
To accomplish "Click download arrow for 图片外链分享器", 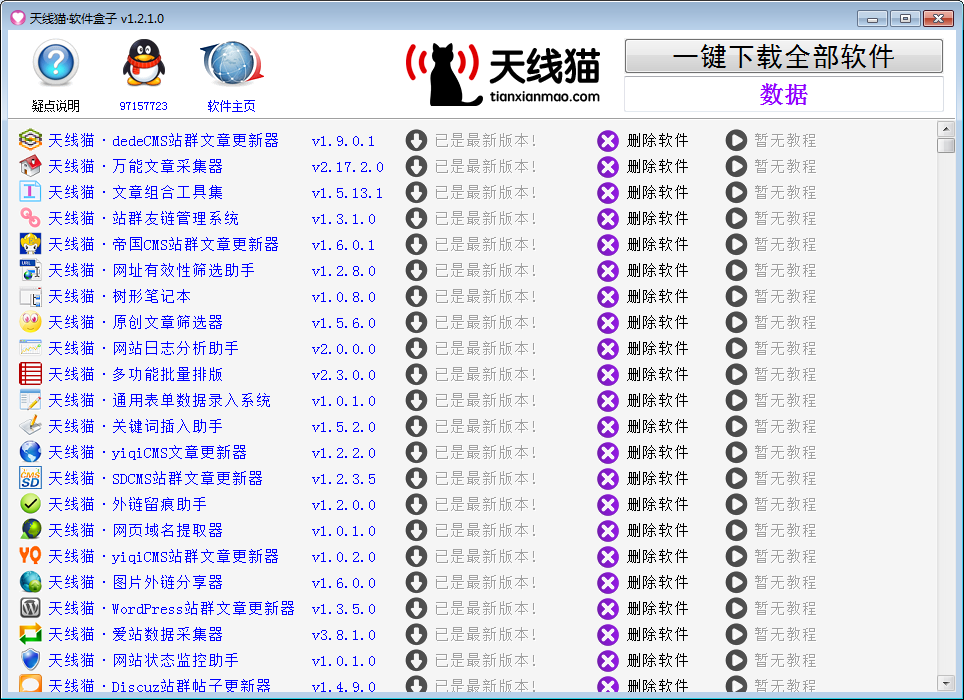I will point(416,582).
